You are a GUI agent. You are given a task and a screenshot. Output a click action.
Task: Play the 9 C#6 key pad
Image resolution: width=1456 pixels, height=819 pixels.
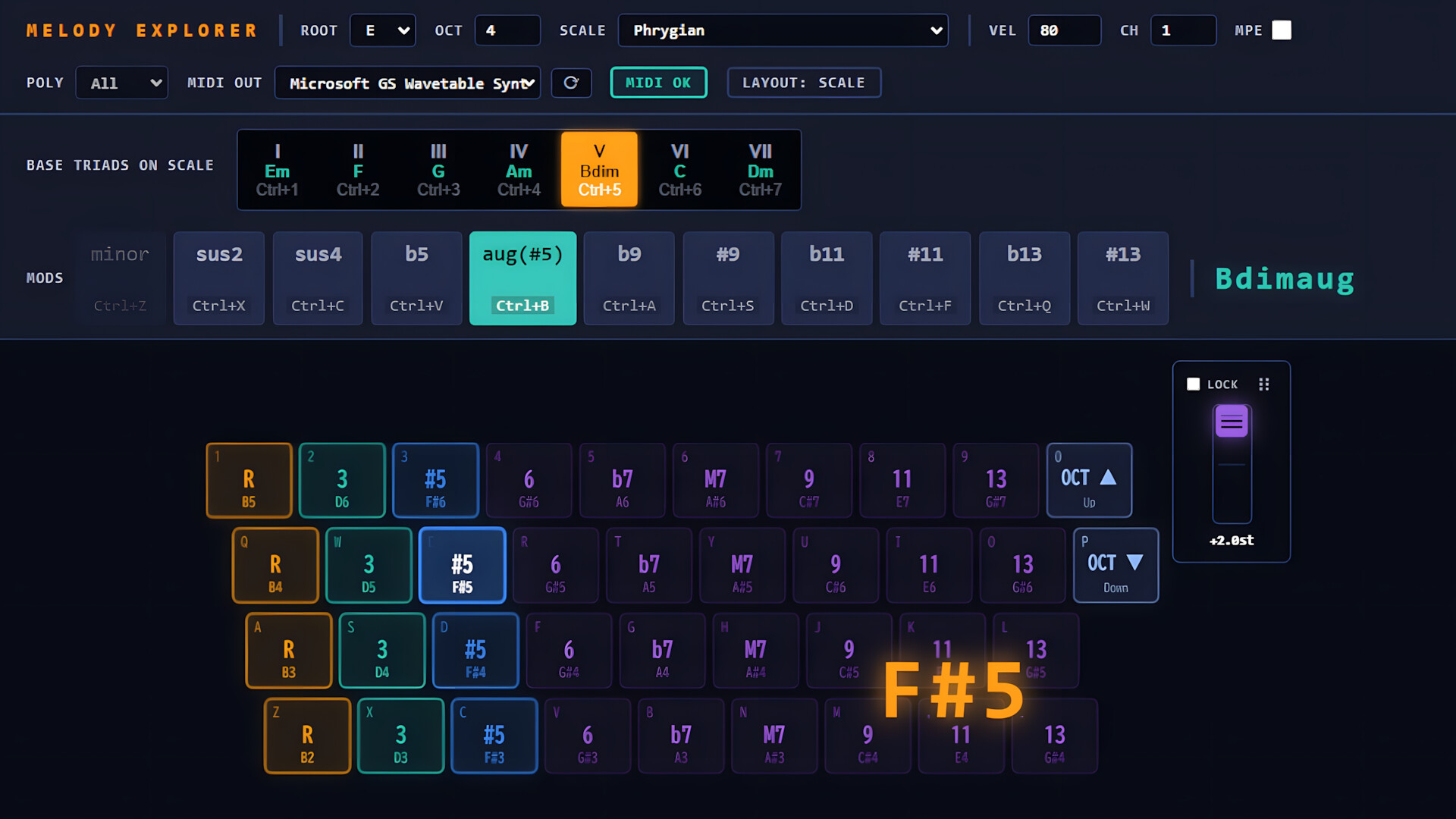click(836, 566)
